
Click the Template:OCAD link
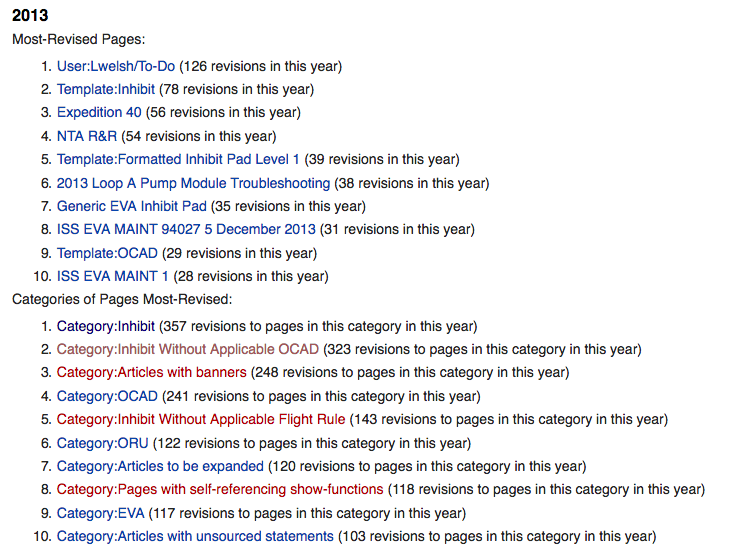[107, 253]
